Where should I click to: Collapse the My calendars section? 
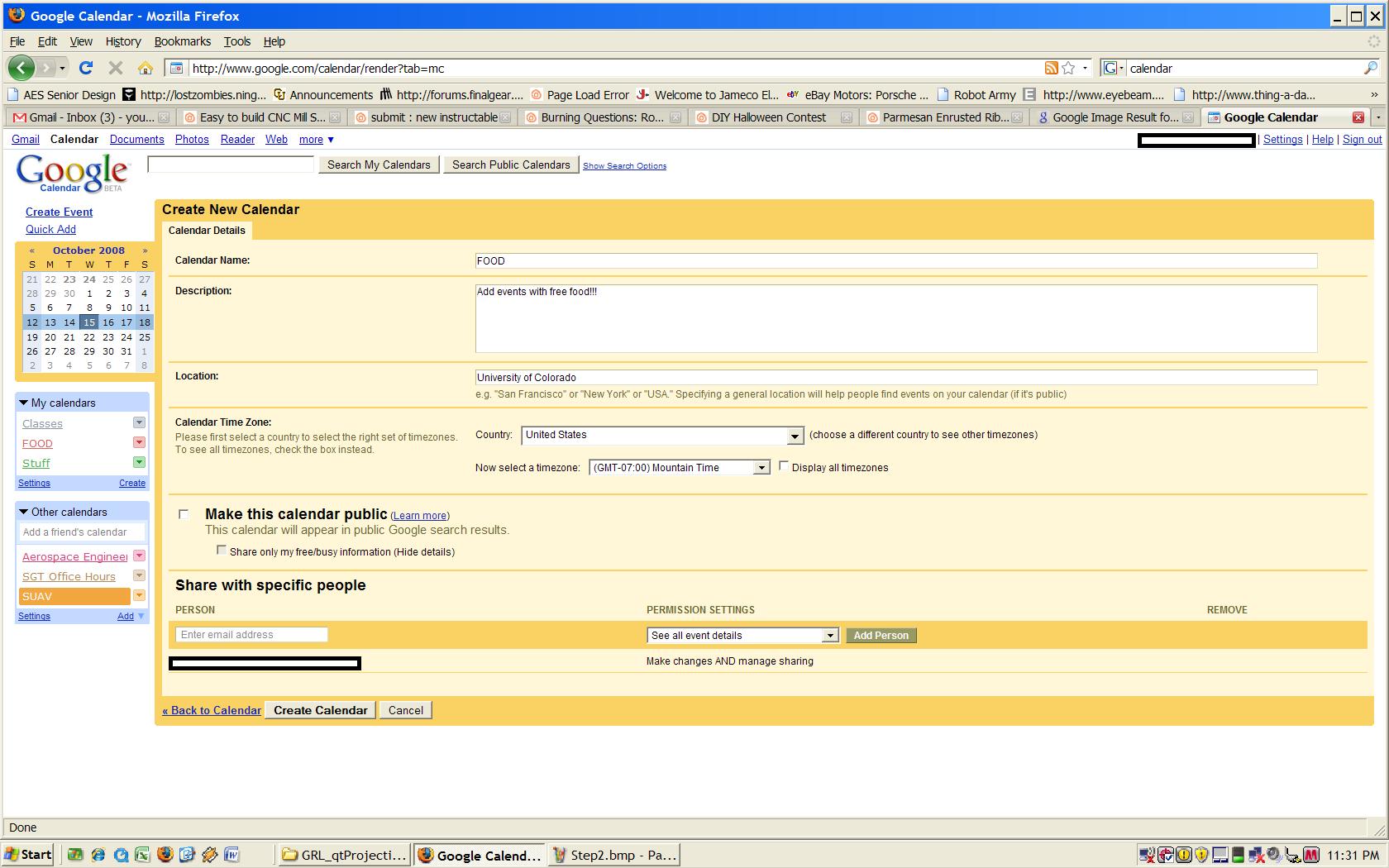[24, 403]
